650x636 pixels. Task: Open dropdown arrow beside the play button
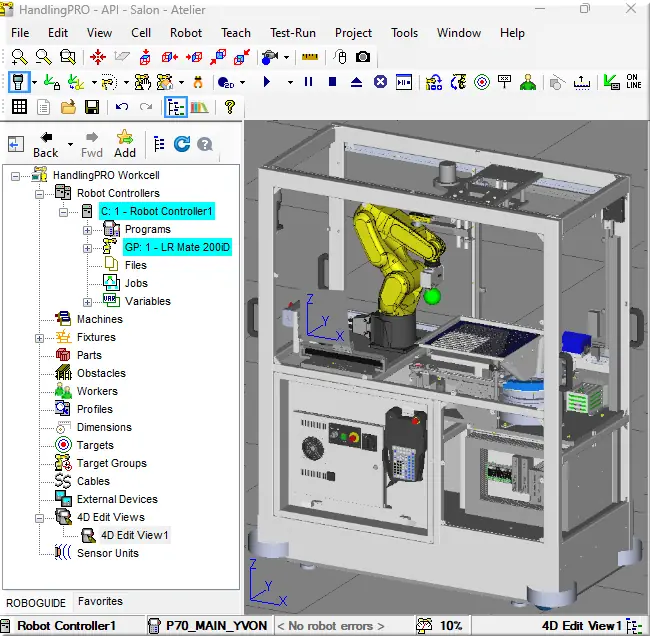pyautogui.click(x=291, y=83)
